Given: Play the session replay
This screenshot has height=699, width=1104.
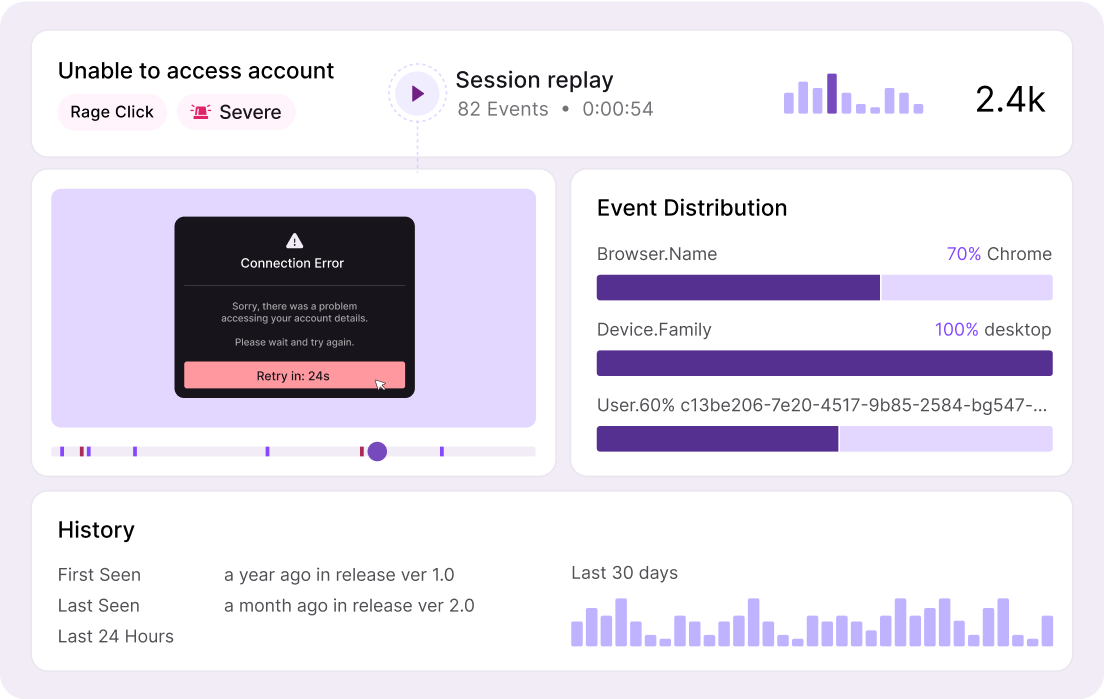Looking at the screenshot, I should (x=417, y=94).
